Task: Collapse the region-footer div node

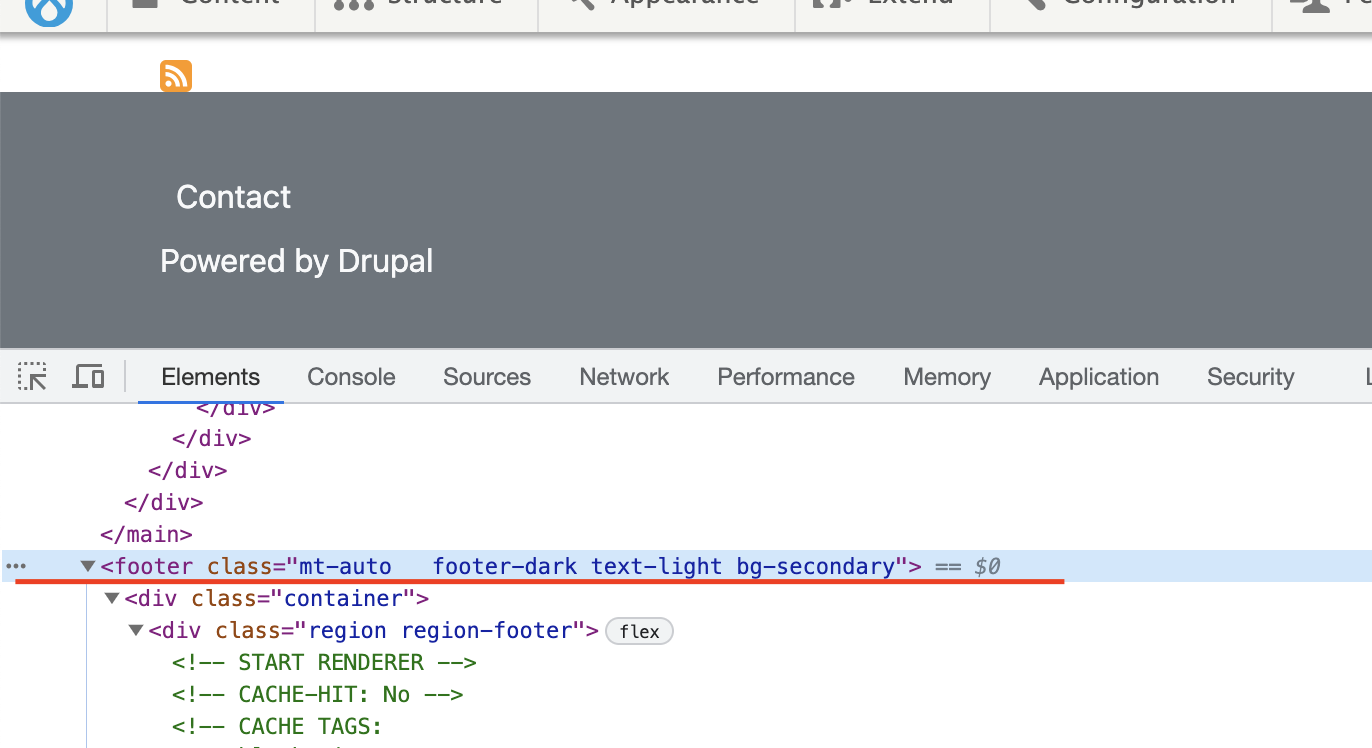Action: point(135,630)
